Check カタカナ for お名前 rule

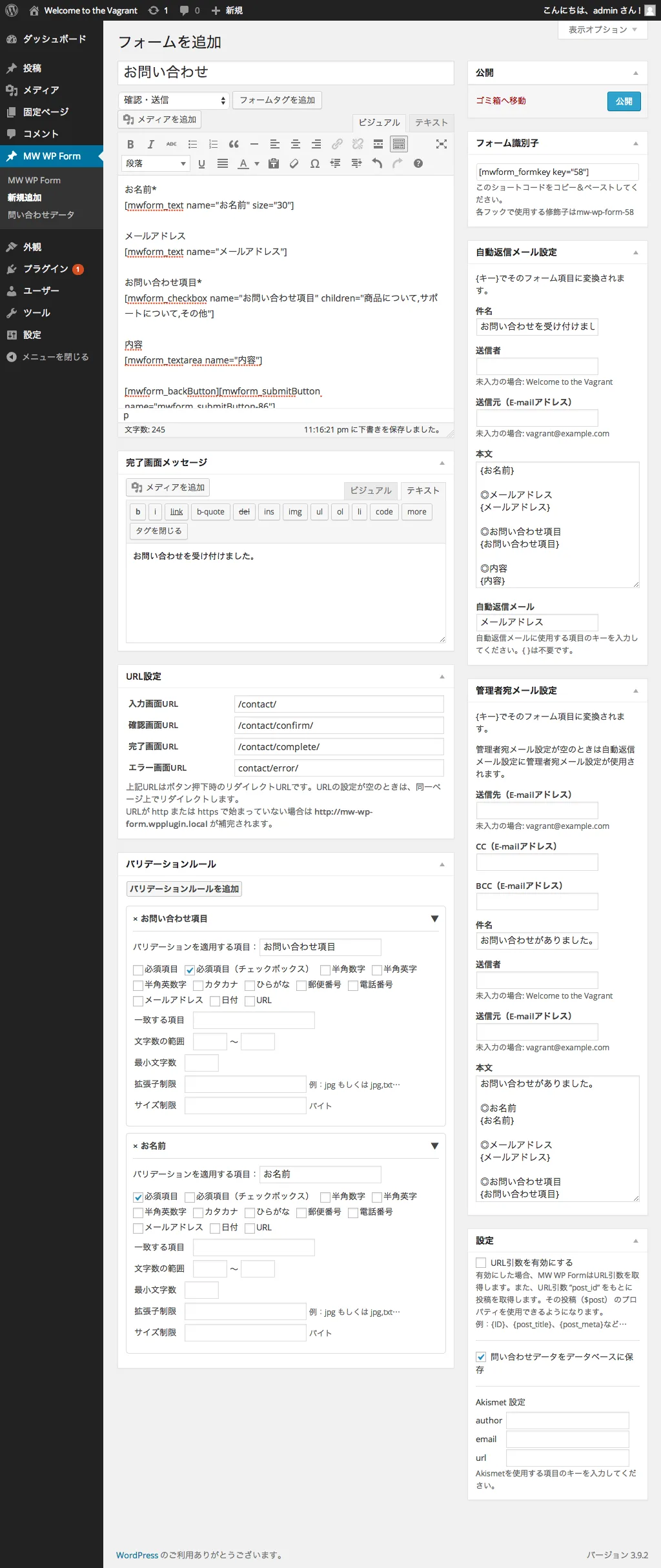[198, 1212]
